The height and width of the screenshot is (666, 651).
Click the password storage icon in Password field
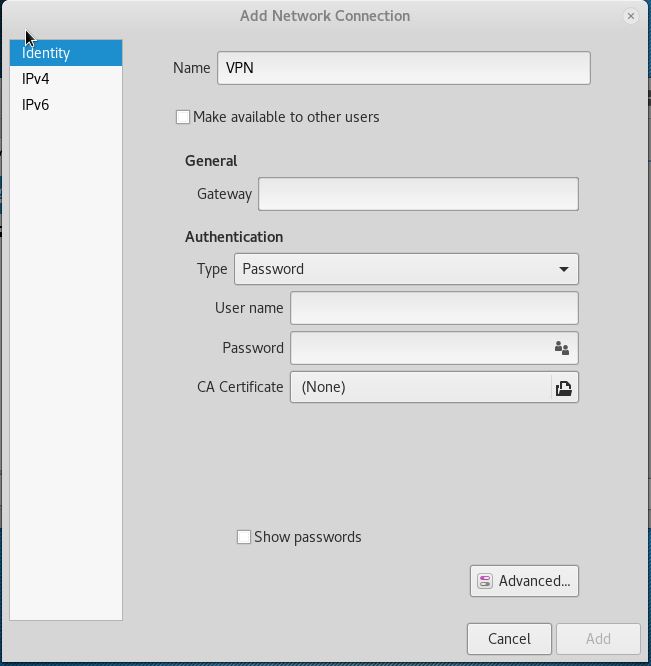click(561, 348)
